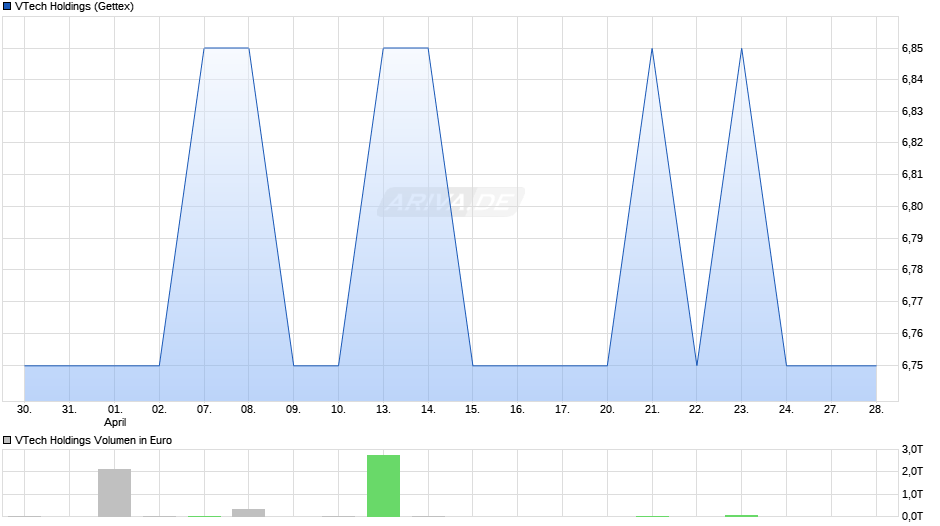This screenshot has height=526, width=940.
Task: Click the '24.' date axis label
Action: 786,410
